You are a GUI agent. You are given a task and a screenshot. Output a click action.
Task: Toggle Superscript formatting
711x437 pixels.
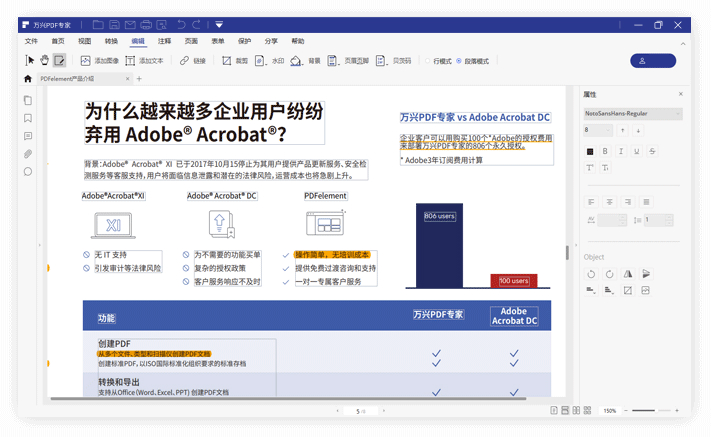coord(590,168)
